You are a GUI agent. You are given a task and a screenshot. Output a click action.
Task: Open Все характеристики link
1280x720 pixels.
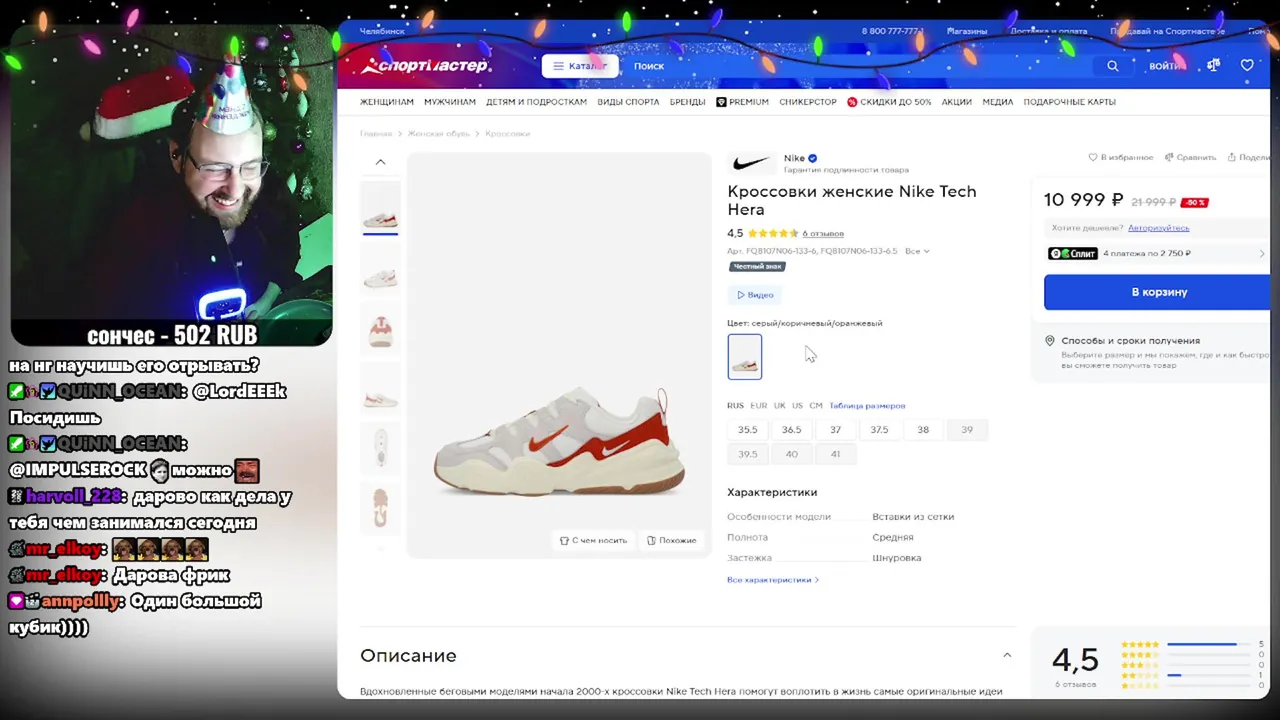773,580
